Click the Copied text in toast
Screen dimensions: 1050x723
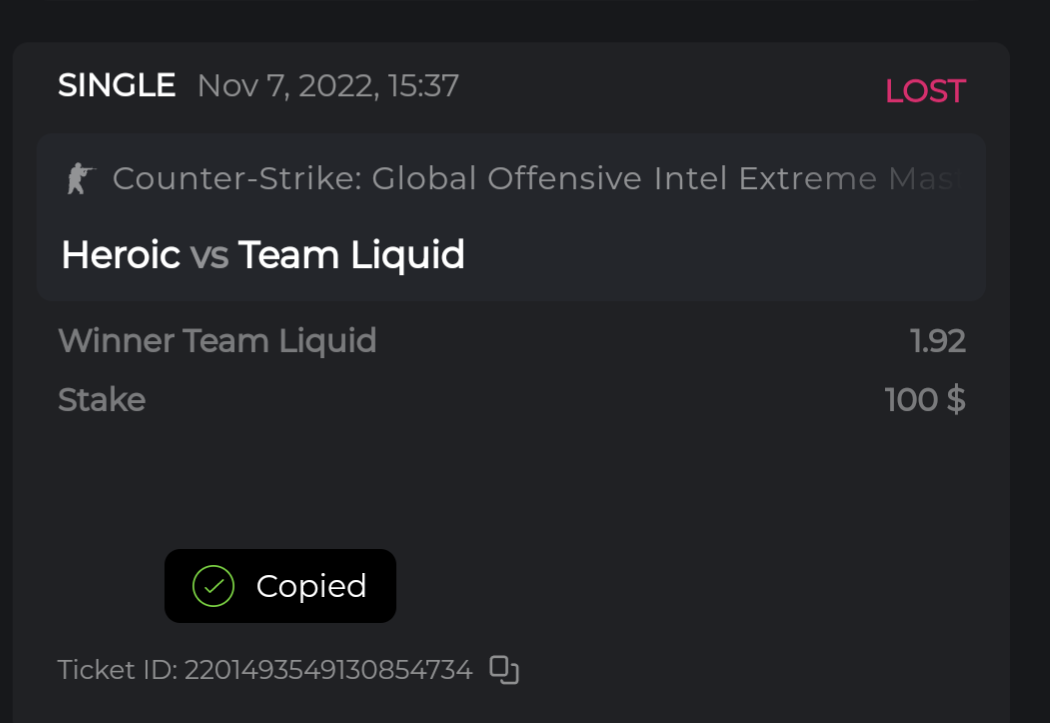coord(311,586)
